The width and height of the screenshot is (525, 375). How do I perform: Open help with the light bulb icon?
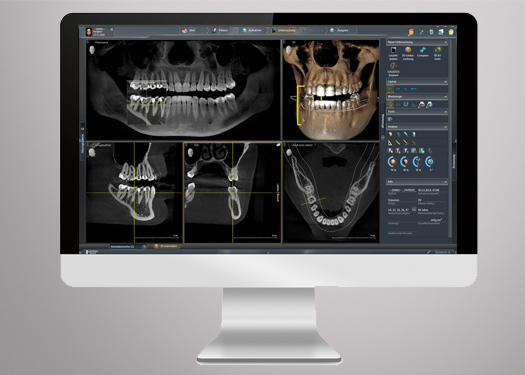[451, 32]
